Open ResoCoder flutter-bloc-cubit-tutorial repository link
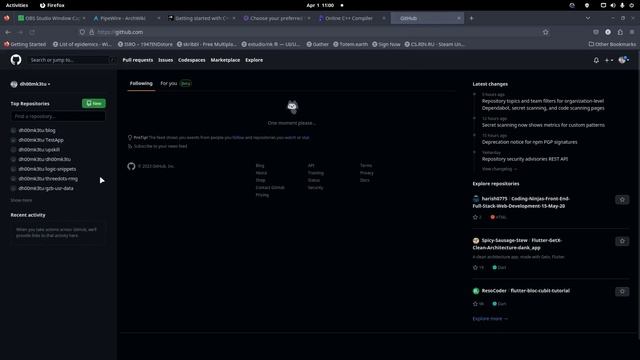Viewport: 640px width, 360px height. point(526,291)
